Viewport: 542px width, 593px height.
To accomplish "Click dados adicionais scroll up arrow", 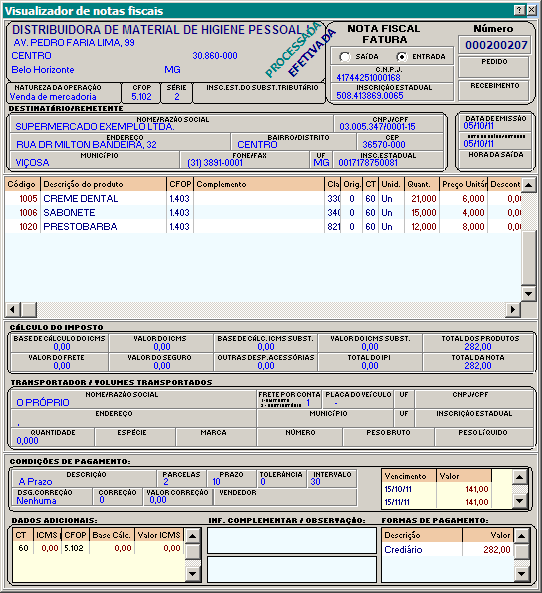I will [x=193, y=536].
